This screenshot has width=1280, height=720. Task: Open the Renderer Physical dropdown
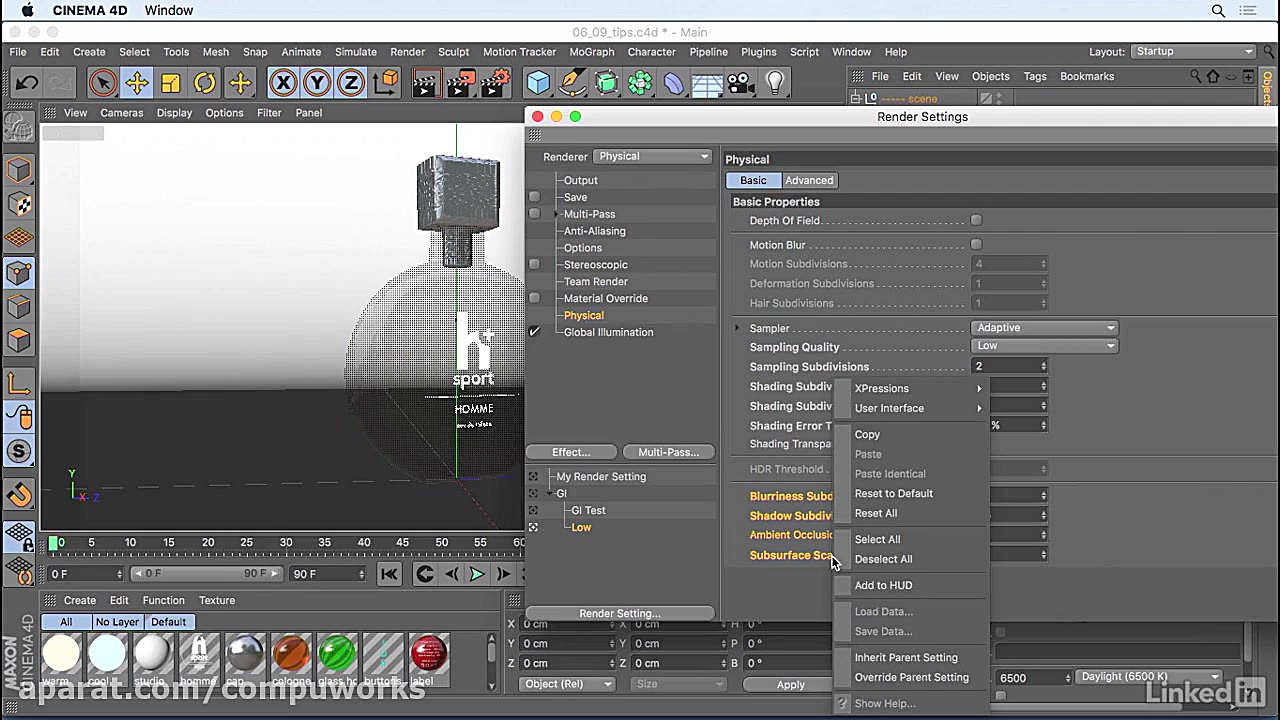coord(652,156)
